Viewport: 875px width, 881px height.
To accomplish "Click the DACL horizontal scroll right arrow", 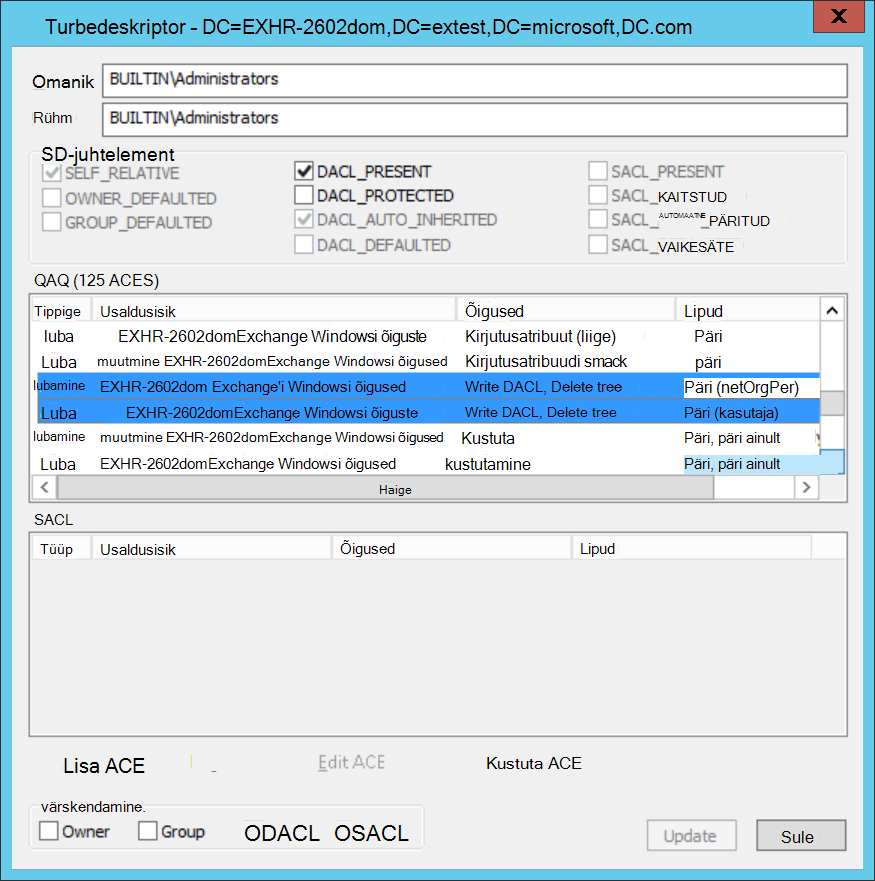I will pyautogui.click(x=806, y=487).
